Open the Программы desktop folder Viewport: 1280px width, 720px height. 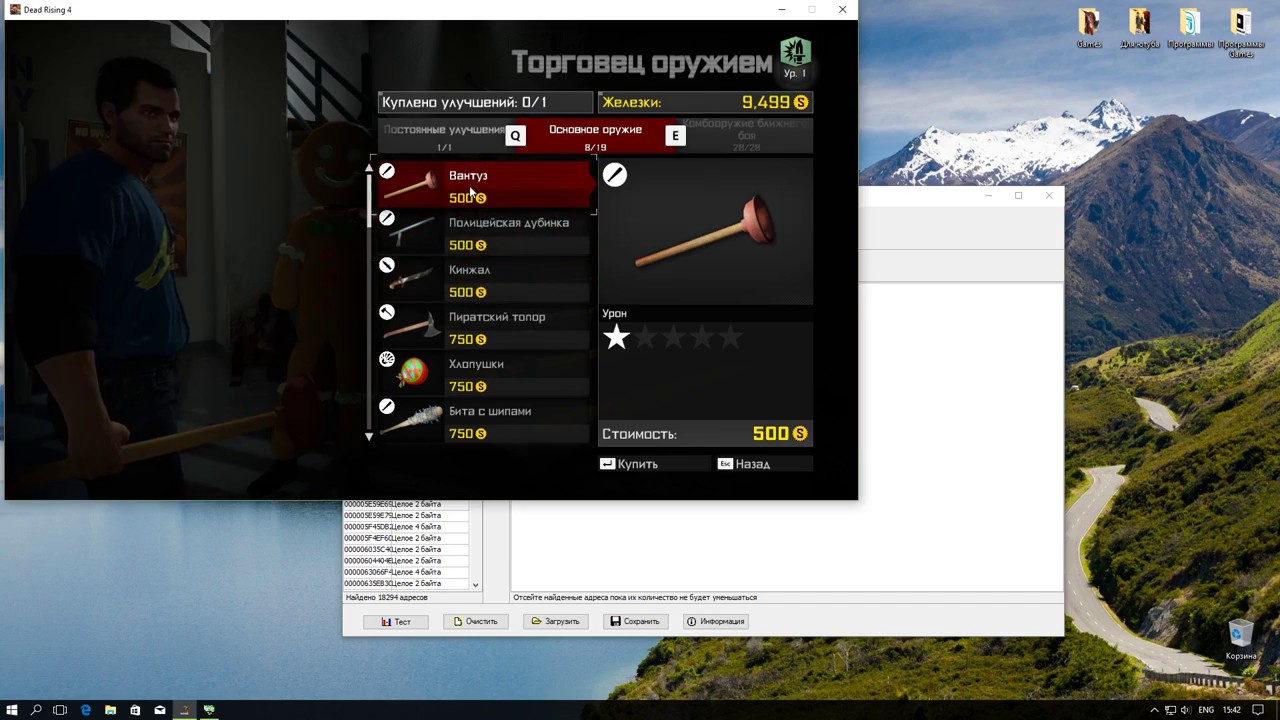coord(1189,28)
